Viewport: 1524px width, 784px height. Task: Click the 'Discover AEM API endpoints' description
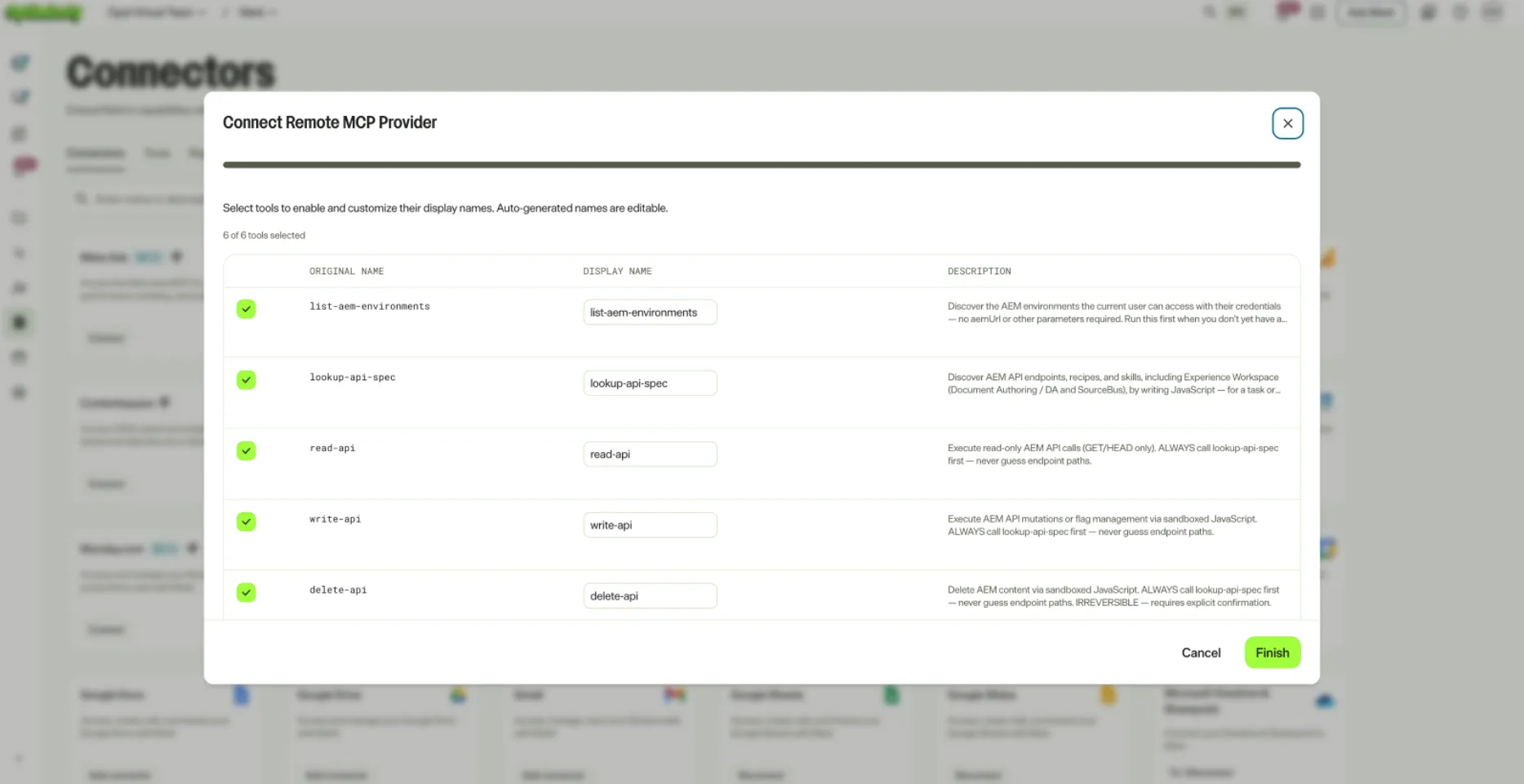(x=1114, y=383)
